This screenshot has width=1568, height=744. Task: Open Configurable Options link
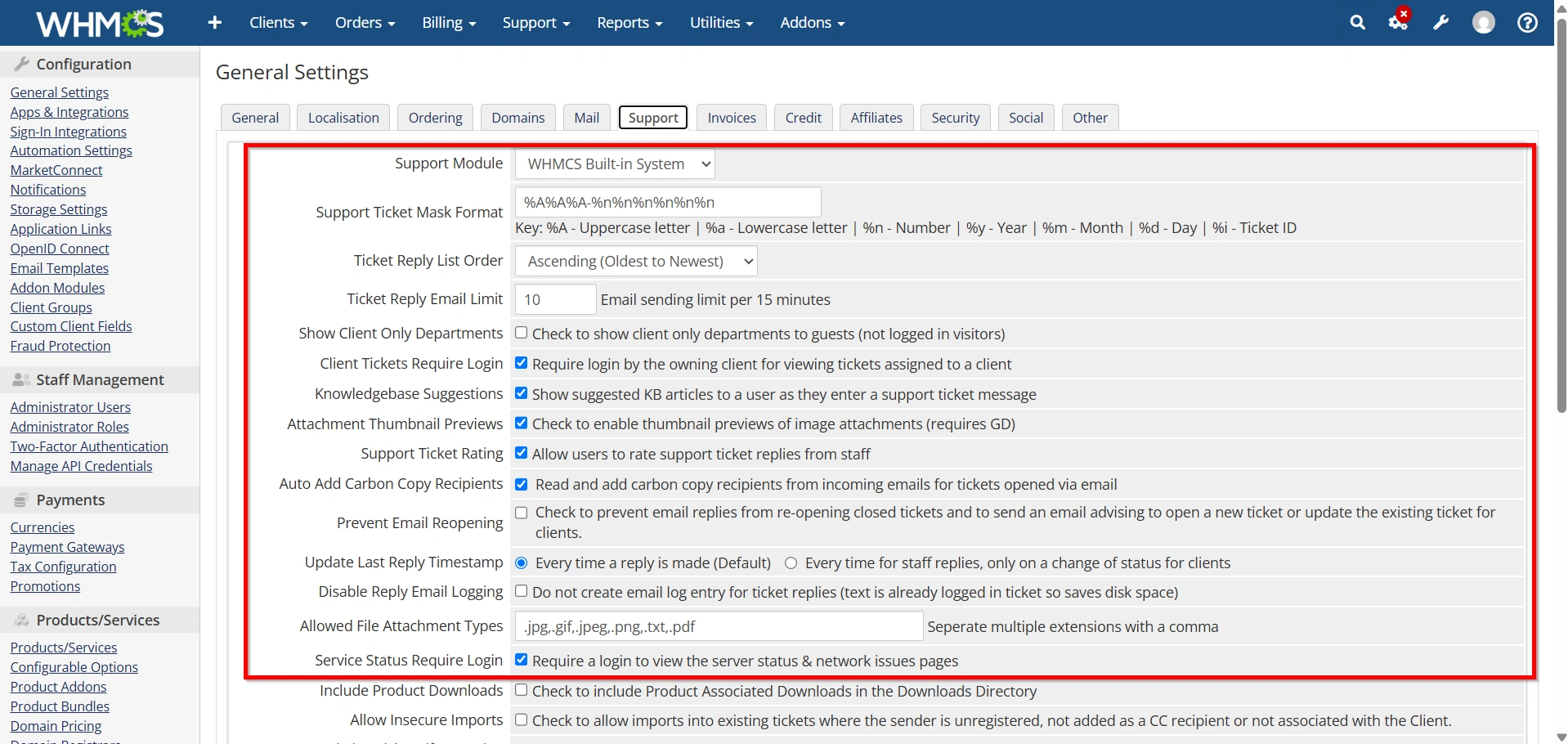tap(74, 667)
